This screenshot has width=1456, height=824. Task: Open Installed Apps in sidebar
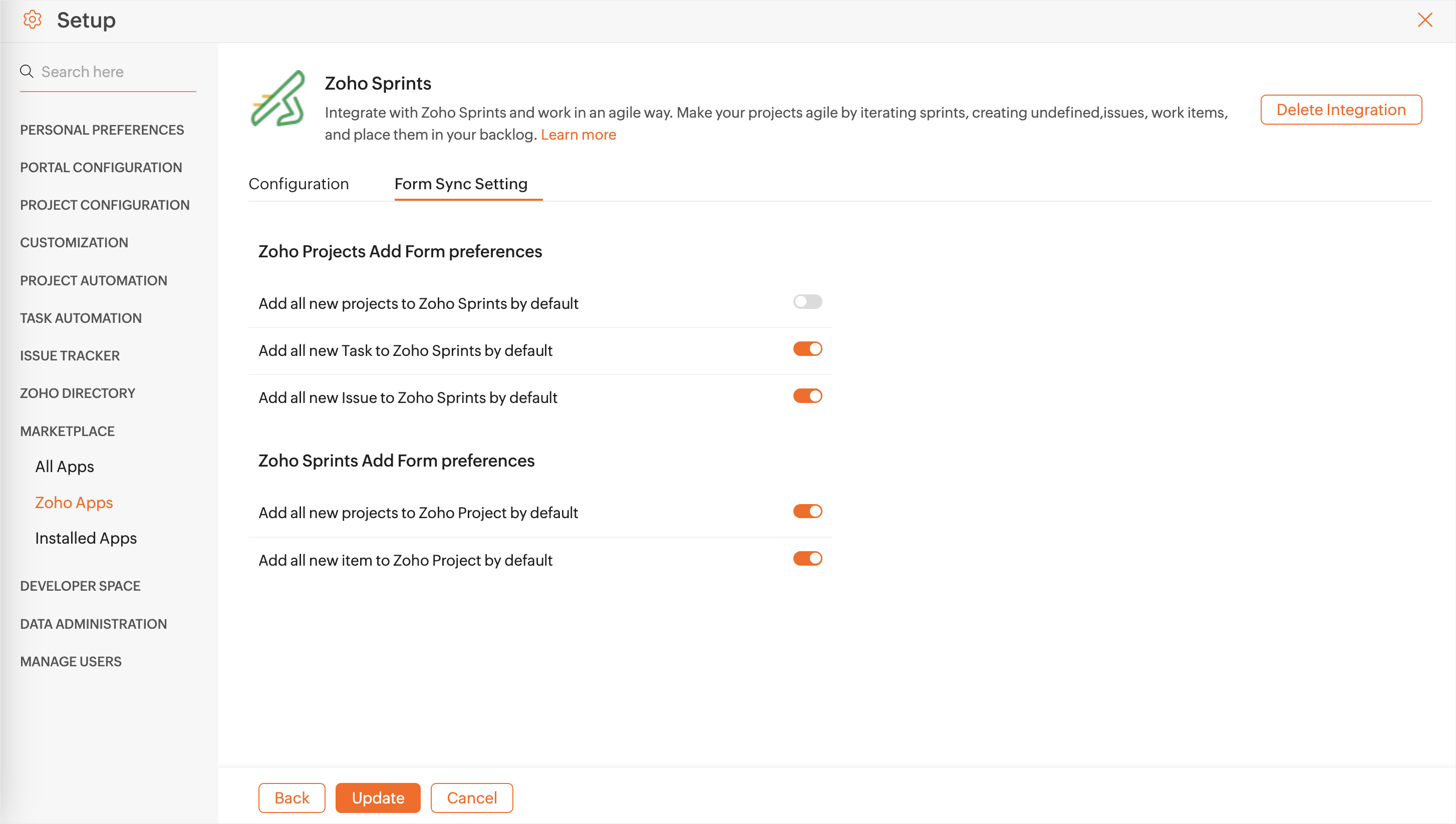click(86, 538)
